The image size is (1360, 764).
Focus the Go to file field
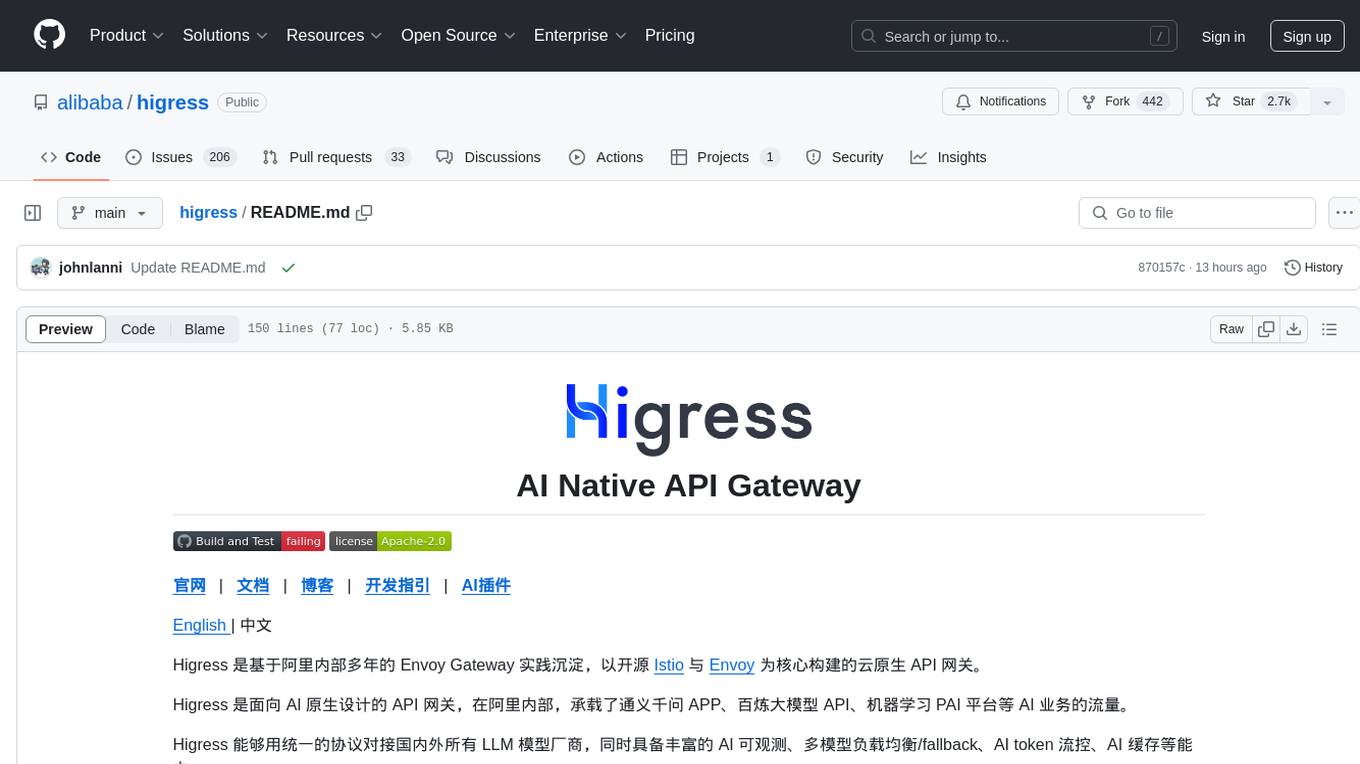click(x=1197, y=213)
